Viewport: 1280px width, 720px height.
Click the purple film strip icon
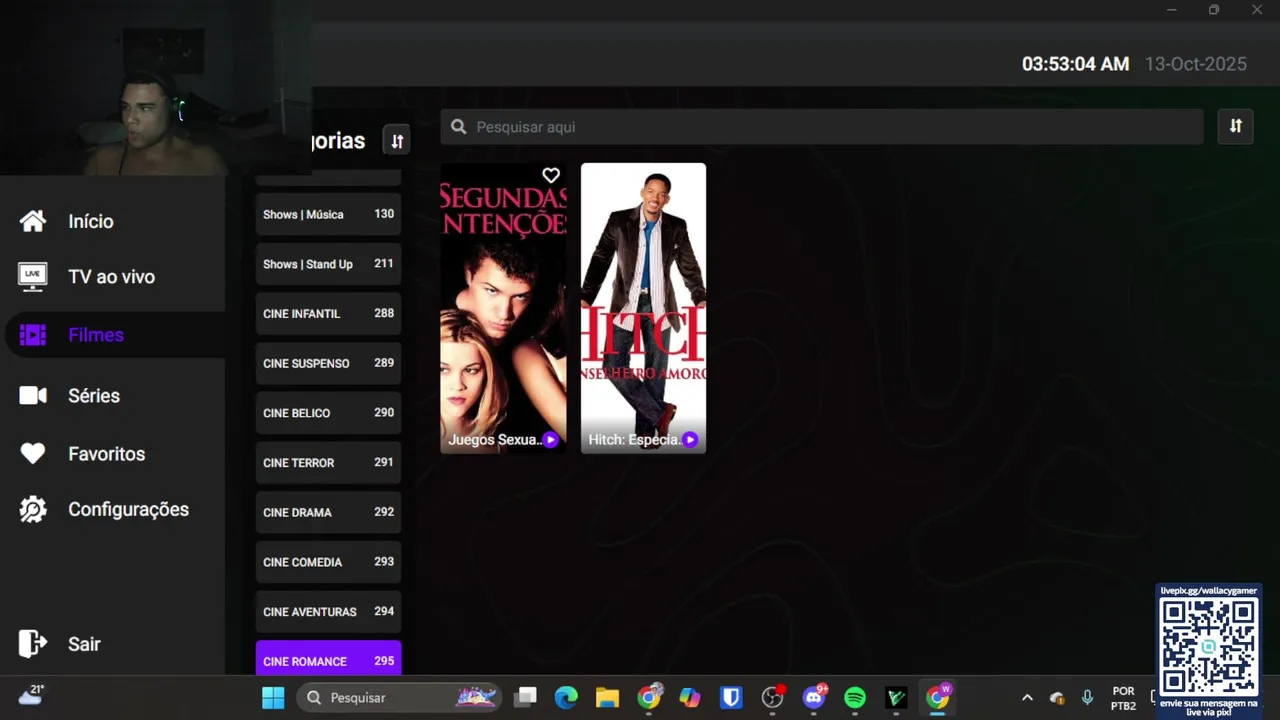(33, 335)
